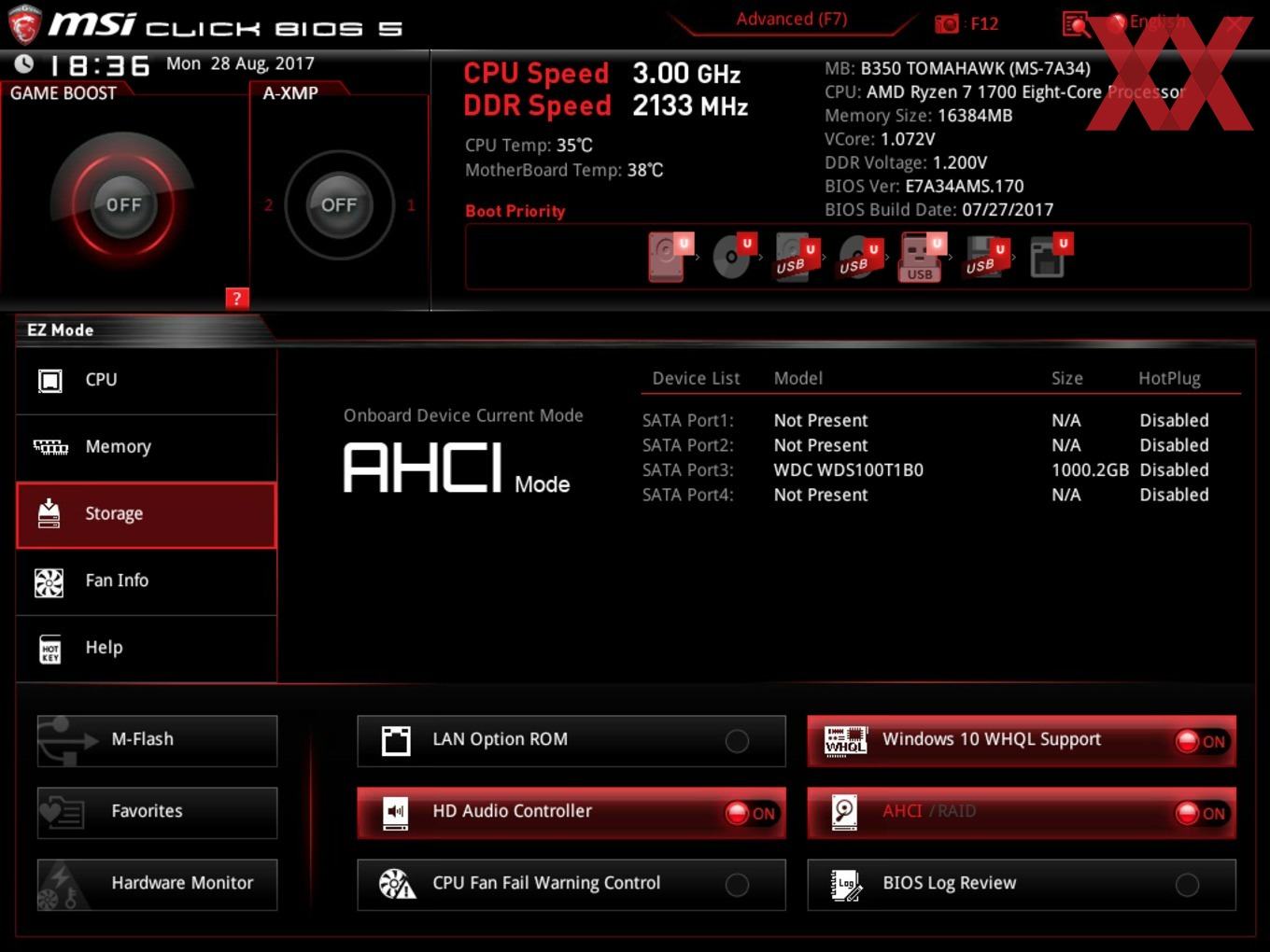Click the clock icon beside the time
This screenshot has width=1270, height=952.
pyautogui.click(x=25, y=63)
